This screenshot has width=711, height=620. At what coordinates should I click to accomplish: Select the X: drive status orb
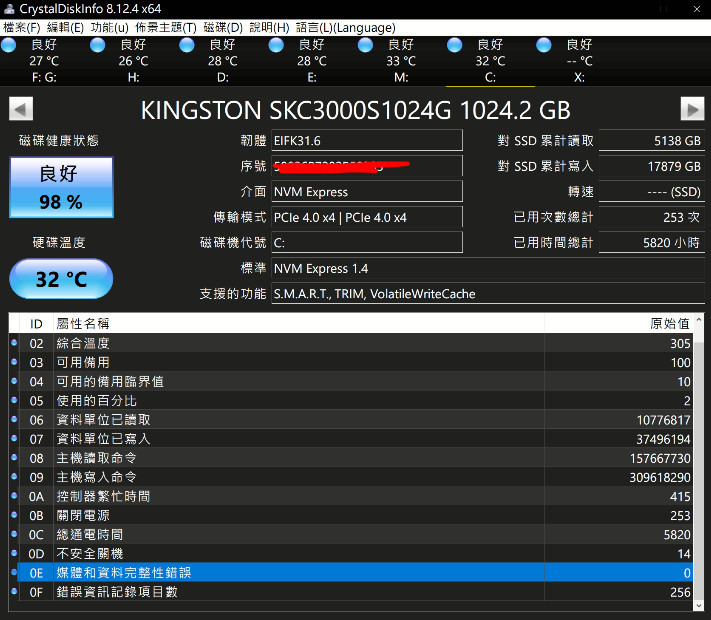(544, 45)
